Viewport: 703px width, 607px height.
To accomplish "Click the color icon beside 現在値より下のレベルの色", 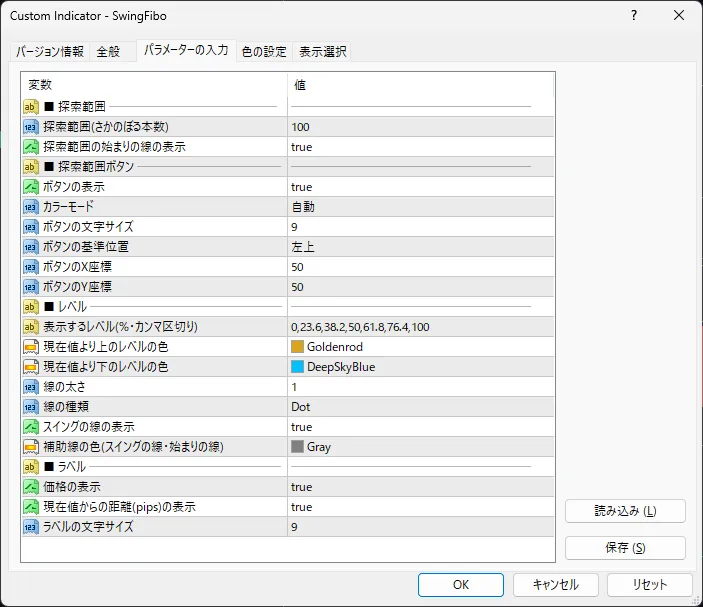I will click(x=30, y=367).
